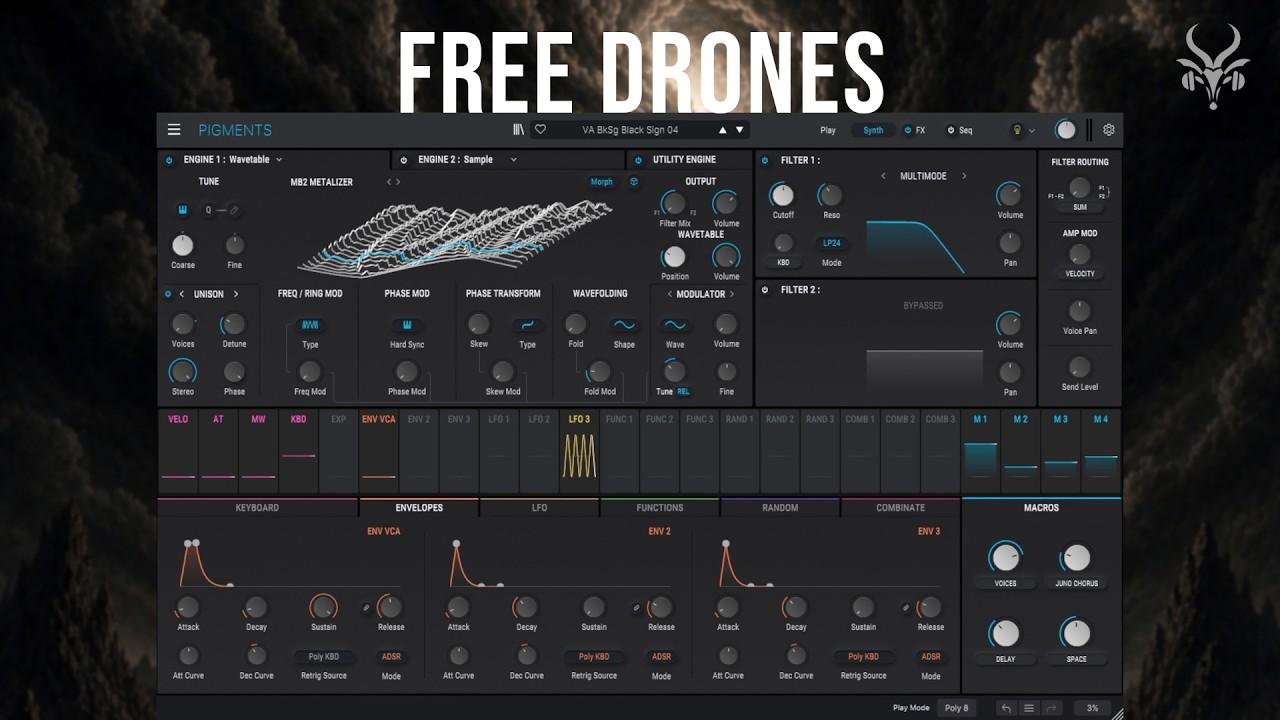Image resolution: width=1280 pixels, height=720 pixels.
Task: Click the master volume knob in top bar
Action: (1066, 130)
